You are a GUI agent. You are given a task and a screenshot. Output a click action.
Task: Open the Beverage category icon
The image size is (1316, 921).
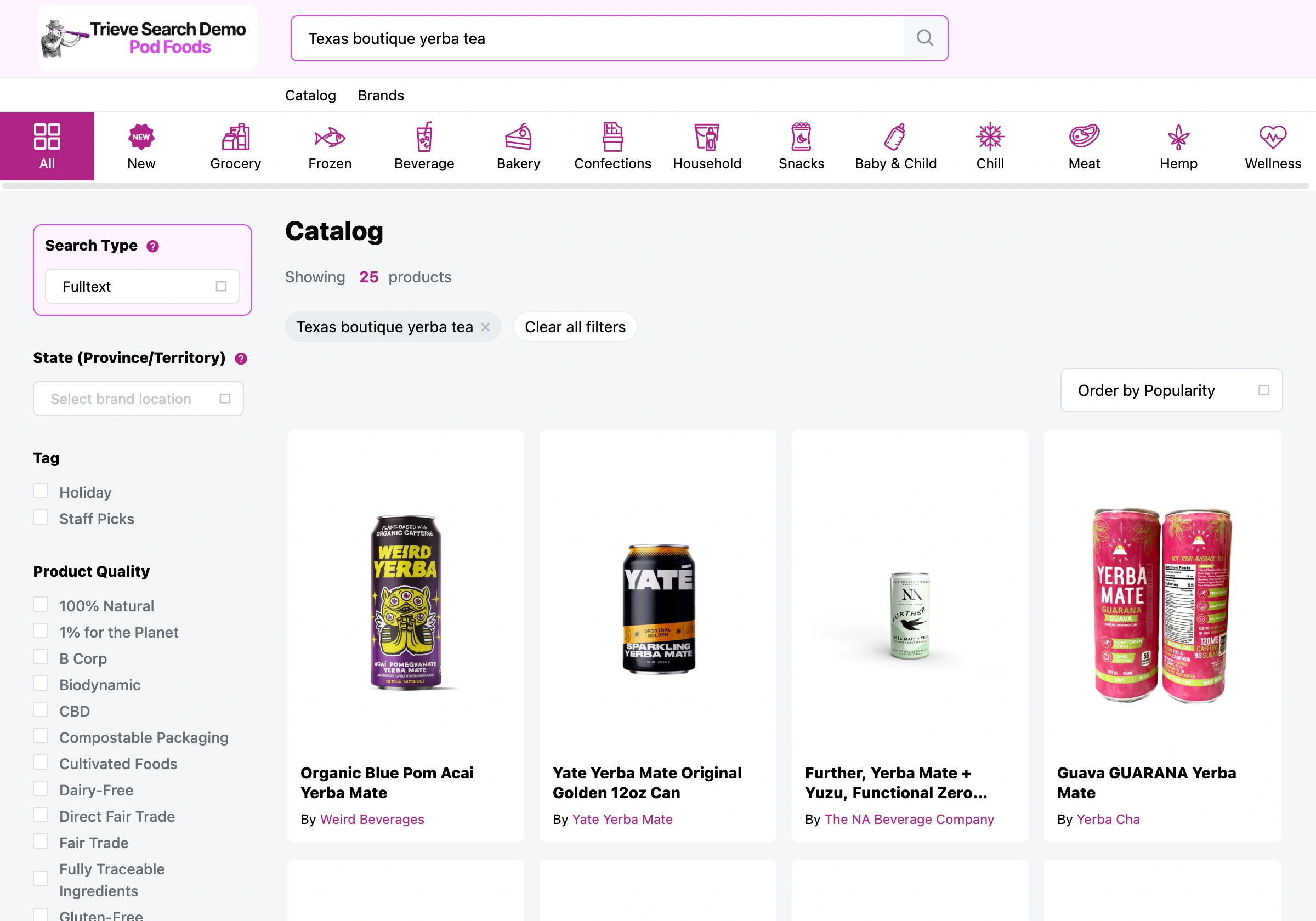point(424,138)
